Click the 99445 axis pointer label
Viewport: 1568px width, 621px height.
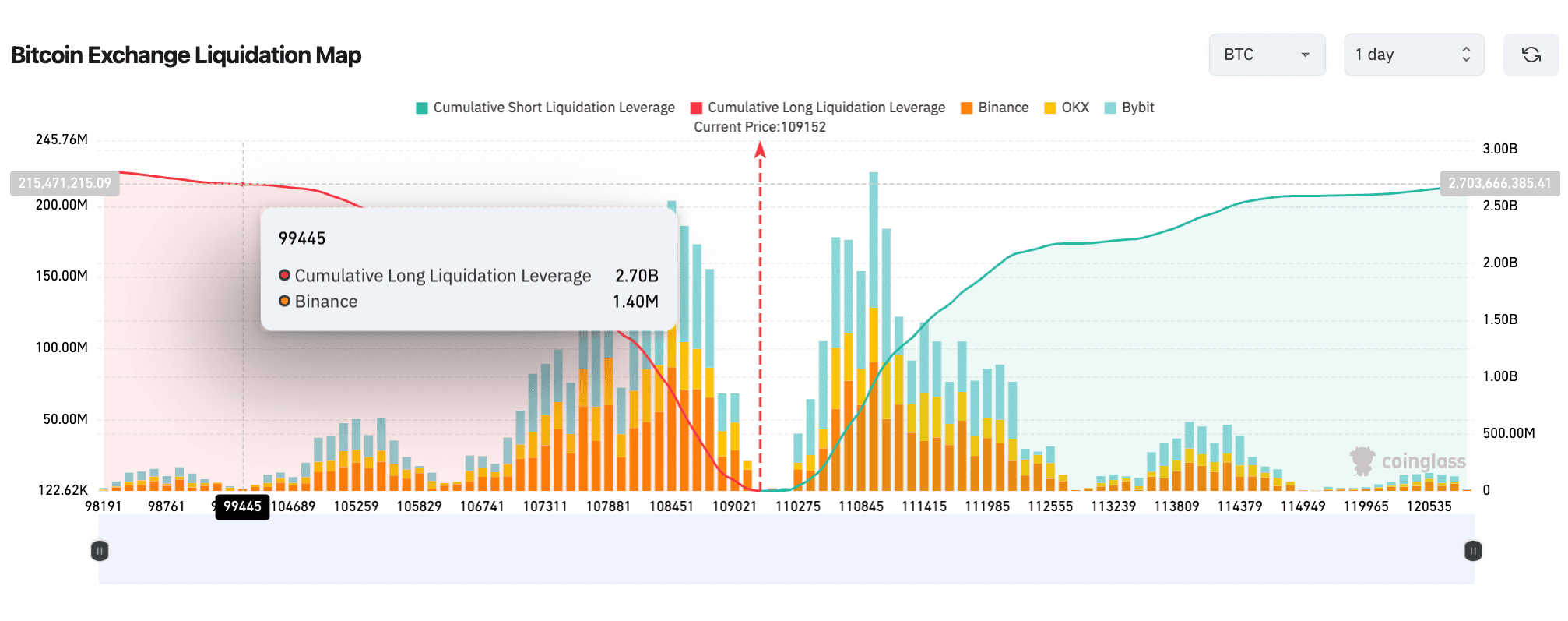coord(242,506)
